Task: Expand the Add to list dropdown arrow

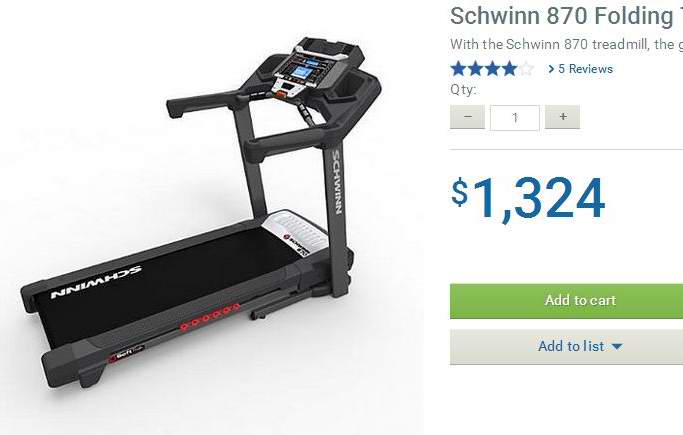Action: point(617,347)
